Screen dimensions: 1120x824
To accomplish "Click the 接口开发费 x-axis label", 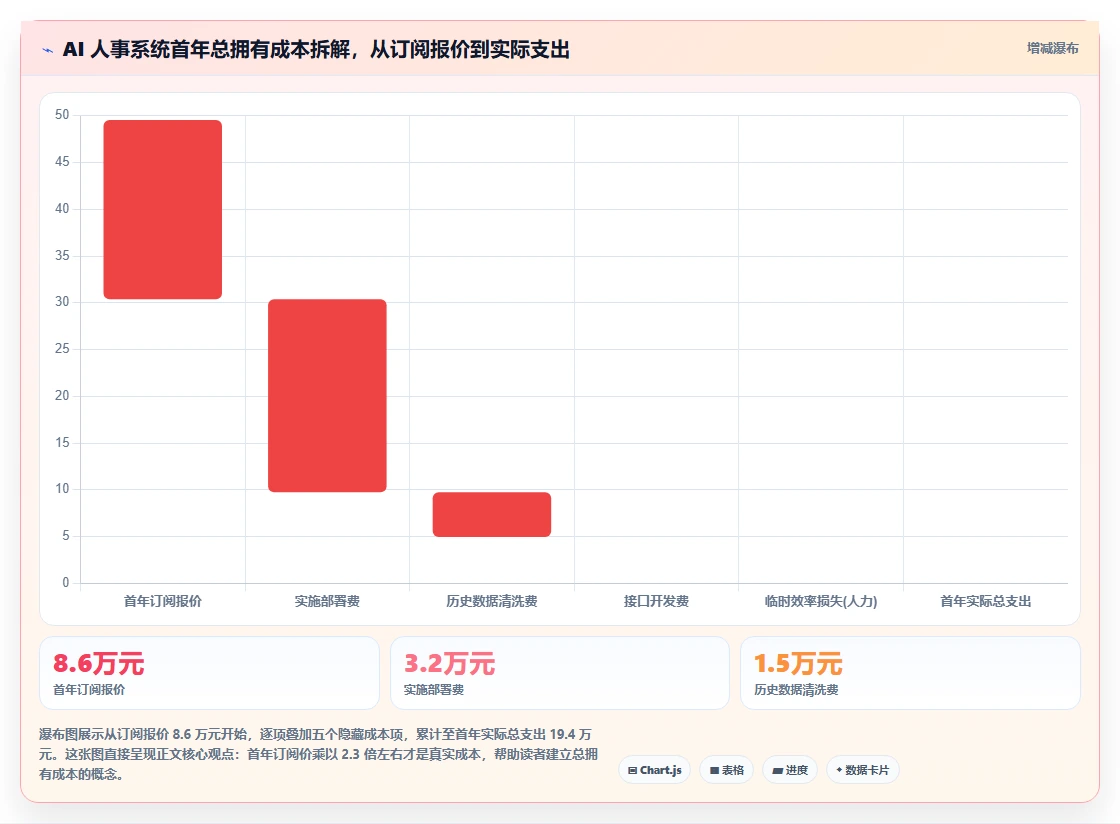I will (656, 601).
